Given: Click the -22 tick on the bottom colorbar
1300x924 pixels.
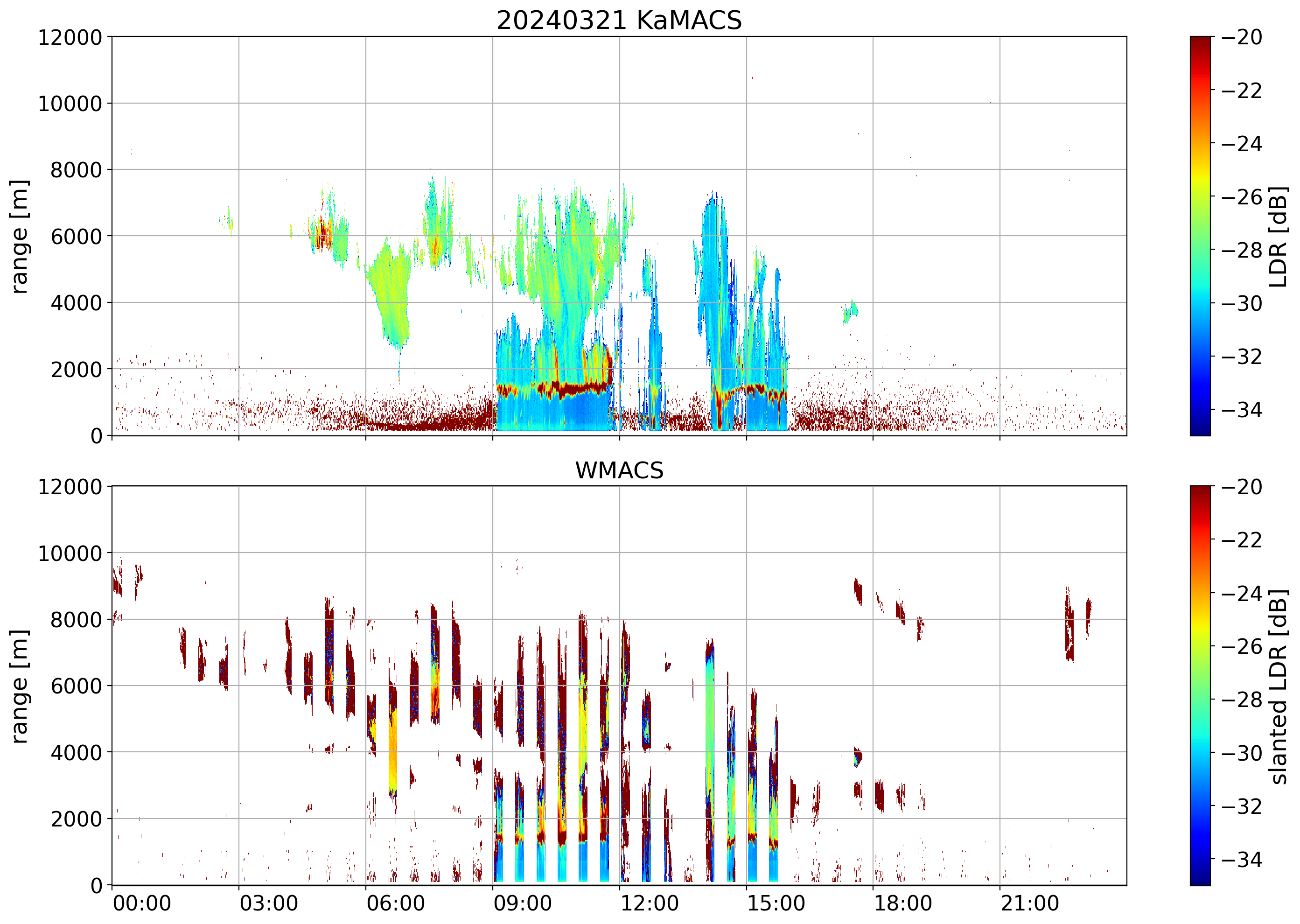Looking at the screenshot, I should 1241,539.
